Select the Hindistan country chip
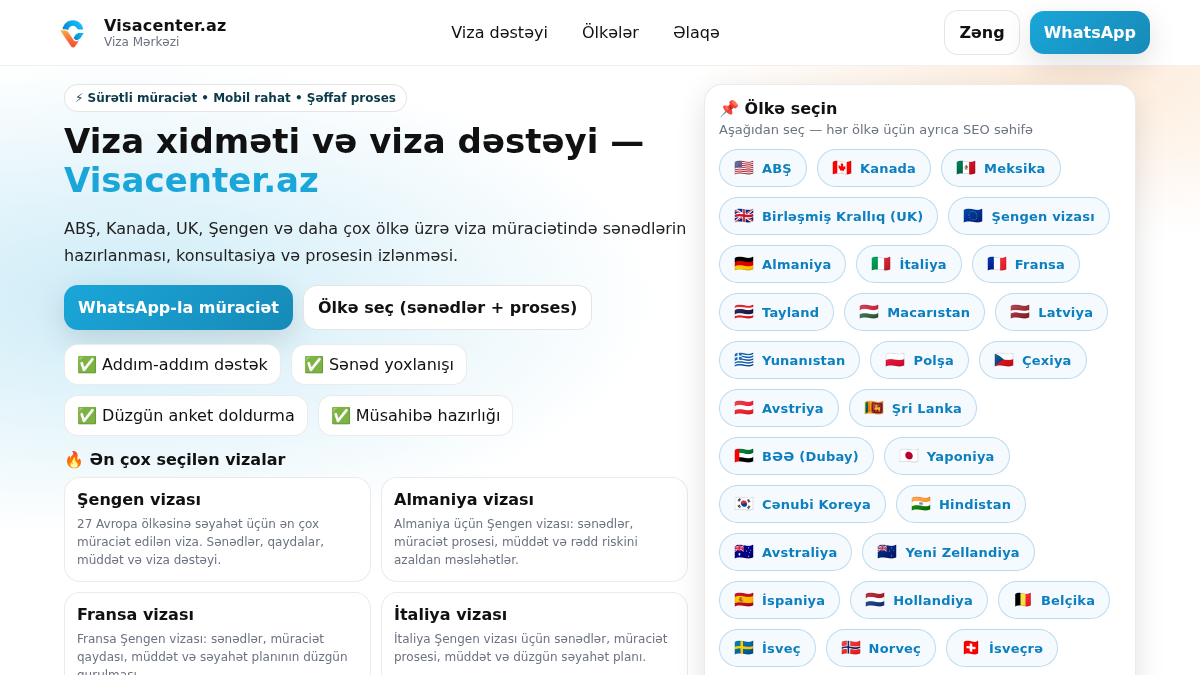Screen dimensions: 1200x675 click(961, 504)
